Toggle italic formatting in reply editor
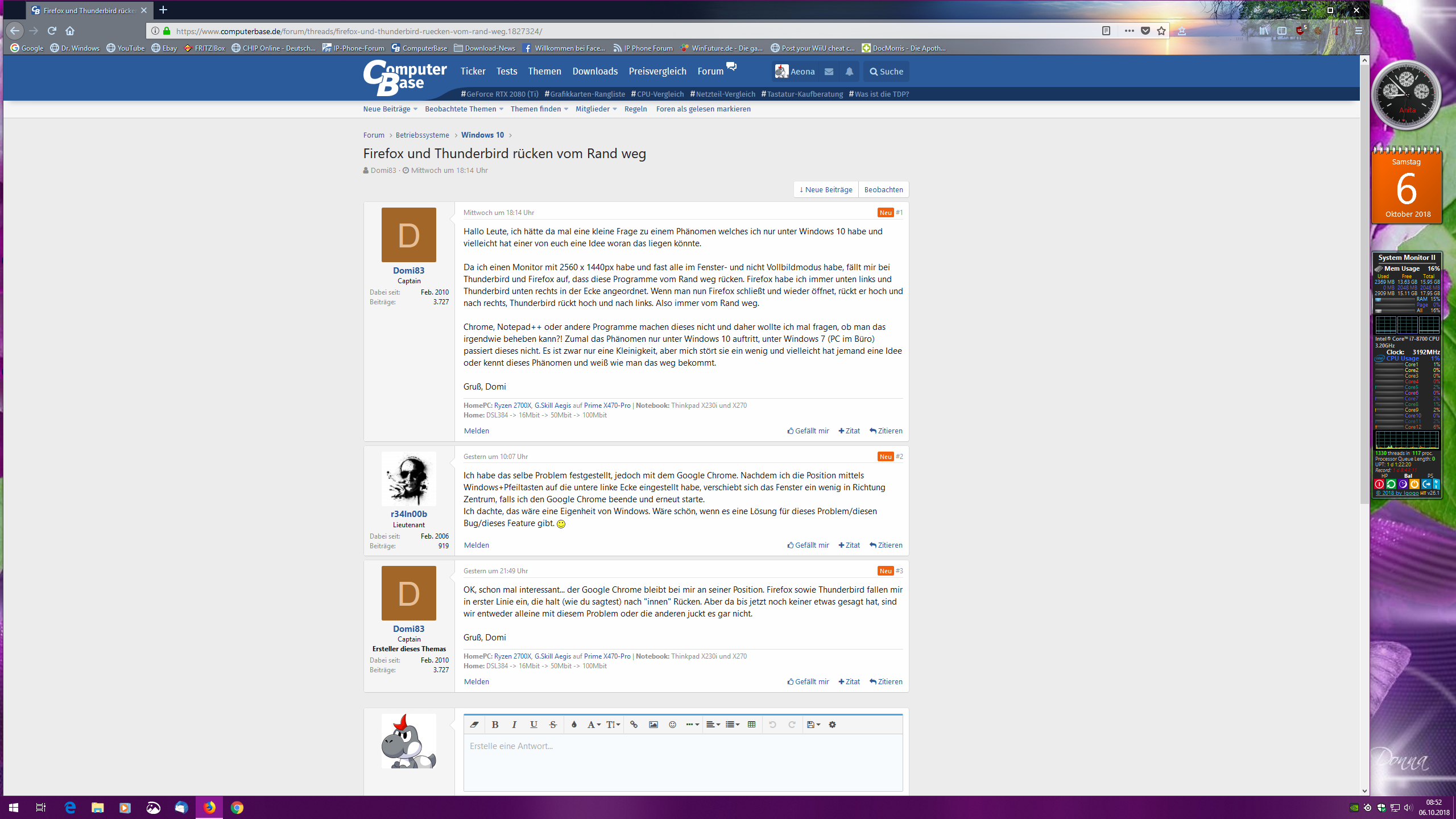This screenshot has height=819, width=1456. point(514,725)
